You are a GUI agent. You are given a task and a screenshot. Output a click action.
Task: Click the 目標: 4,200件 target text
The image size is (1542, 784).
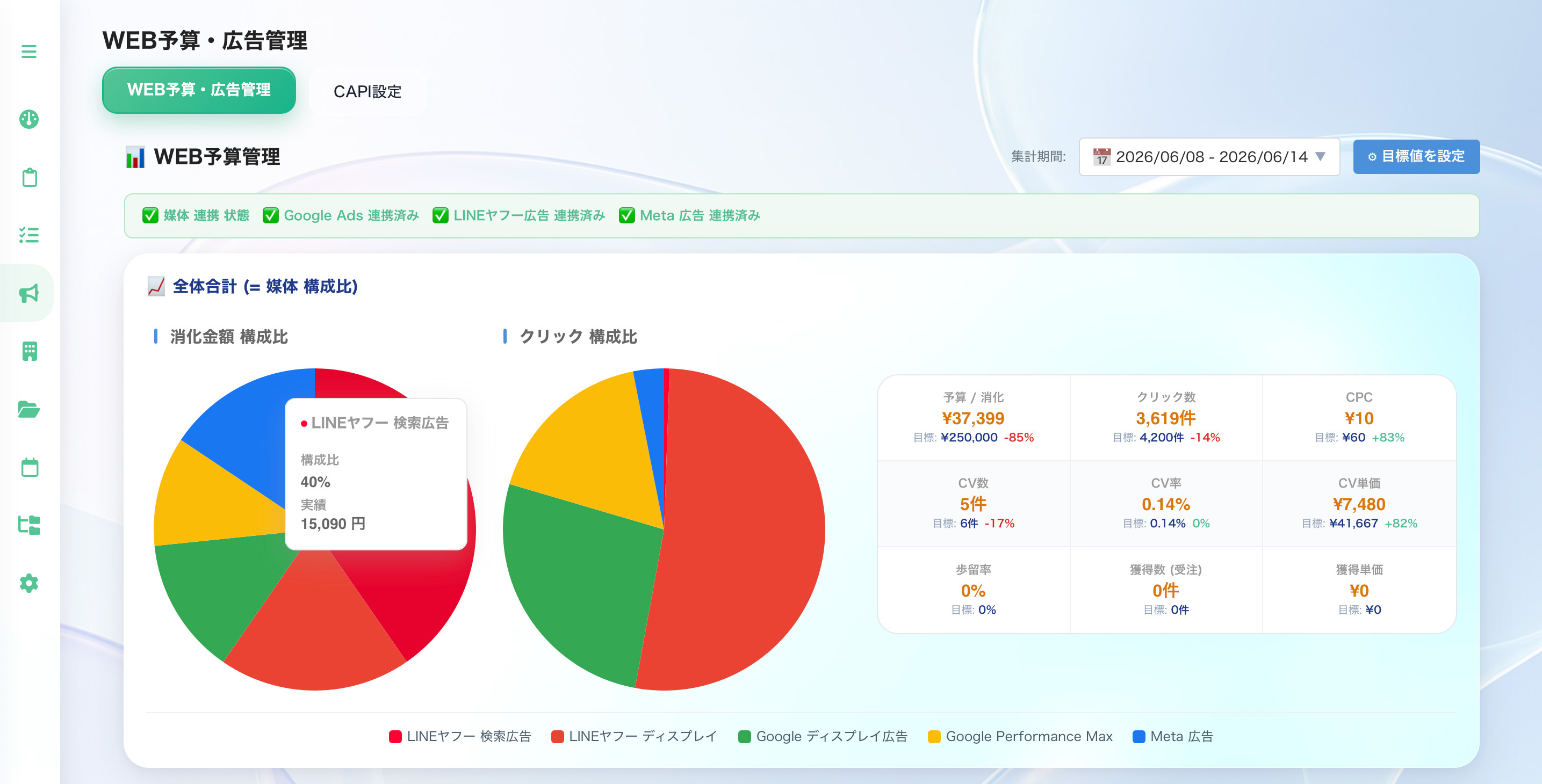(1148, 438)
